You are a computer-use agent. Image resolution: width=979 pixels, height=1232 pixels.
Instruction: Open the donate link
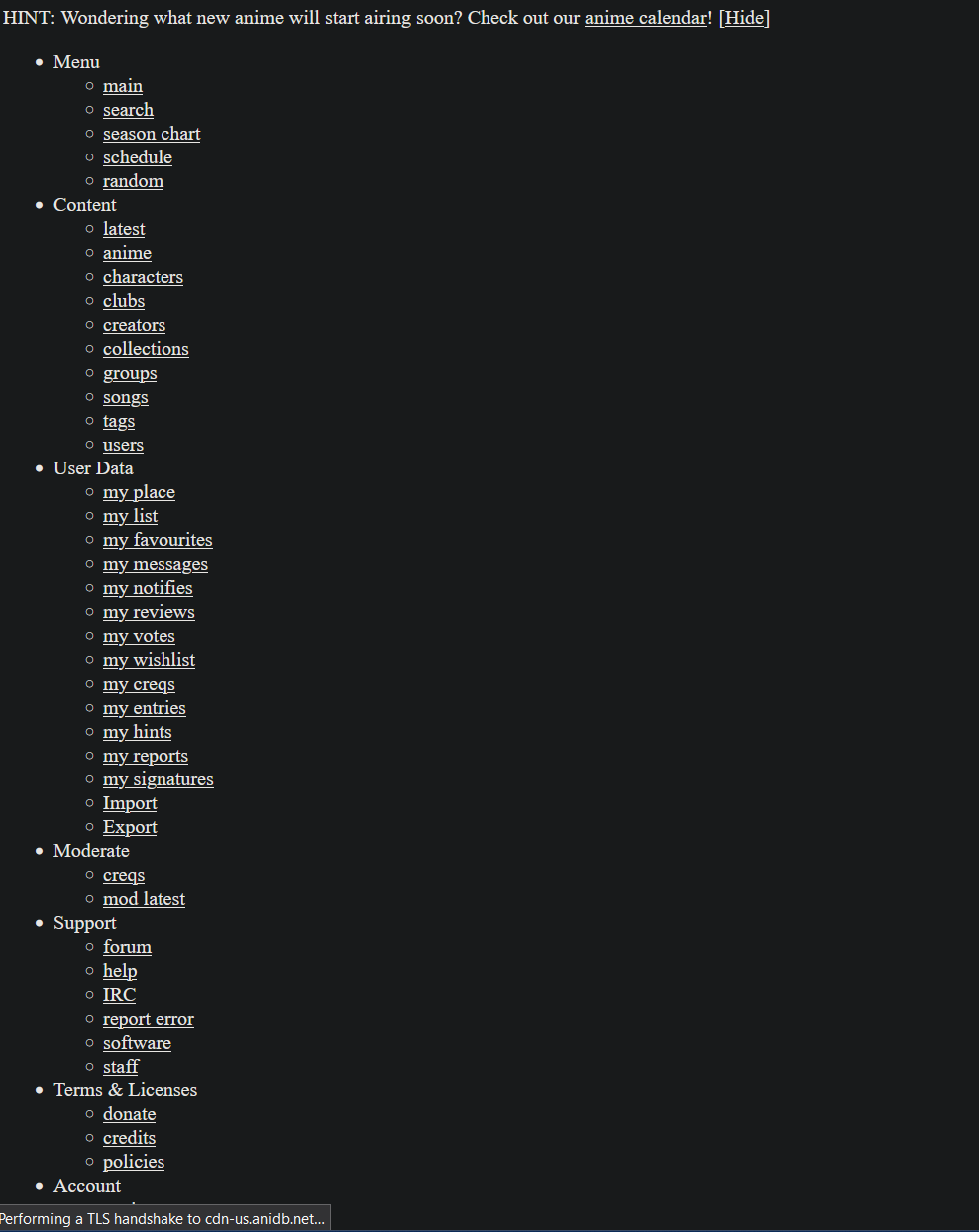[x=129, y=1114]
